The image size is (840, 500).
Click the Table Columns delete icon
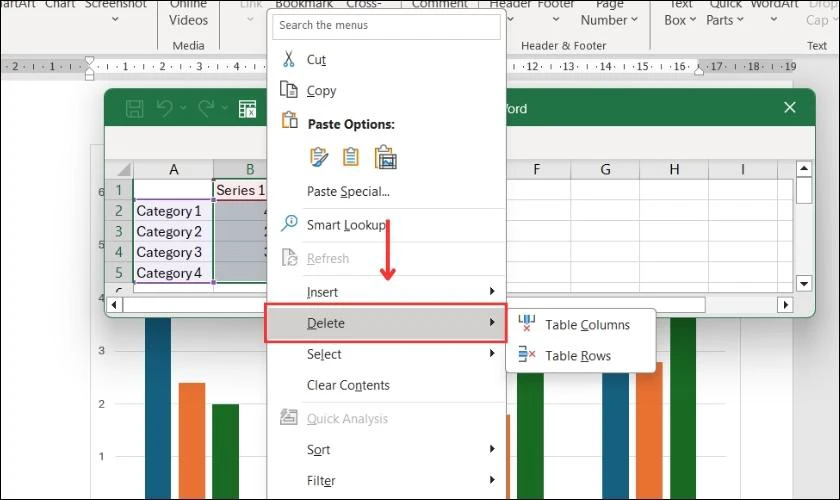527,324
